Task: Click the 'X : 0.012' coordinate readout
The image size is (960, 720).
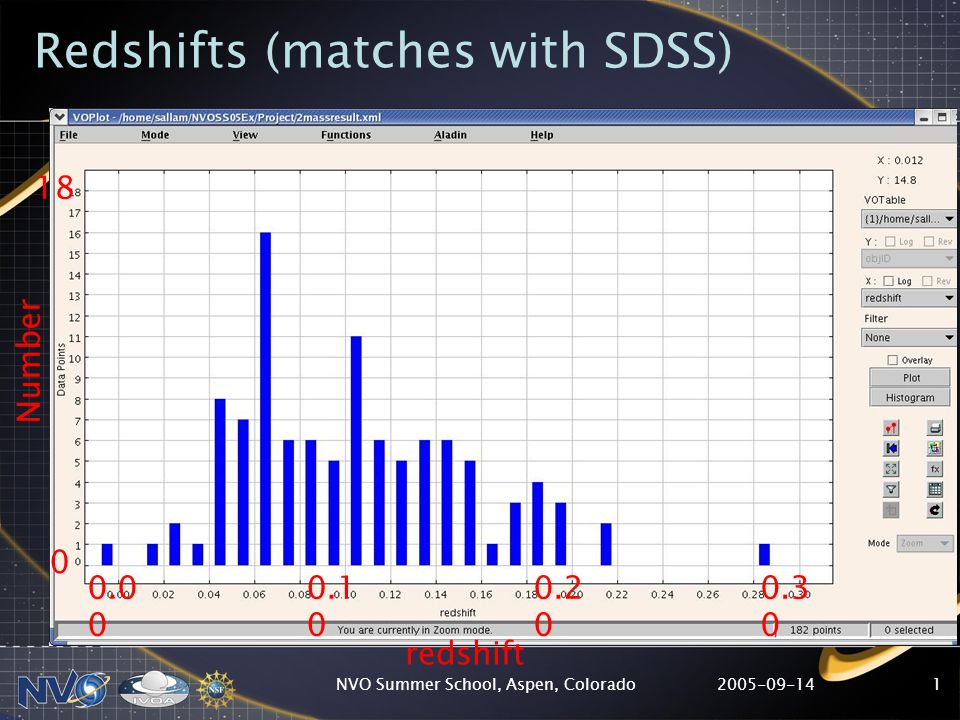Action: point(900,160)
